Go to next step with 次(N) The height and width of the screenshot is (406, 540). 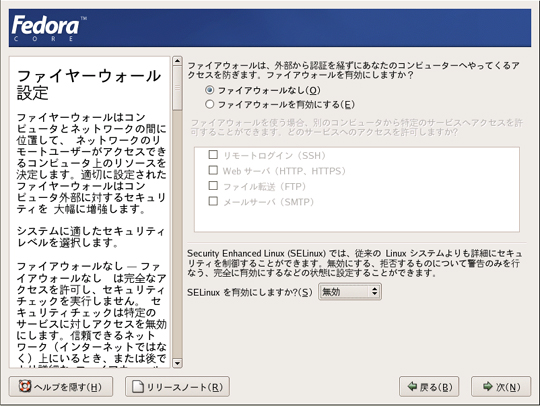point(501,387)
